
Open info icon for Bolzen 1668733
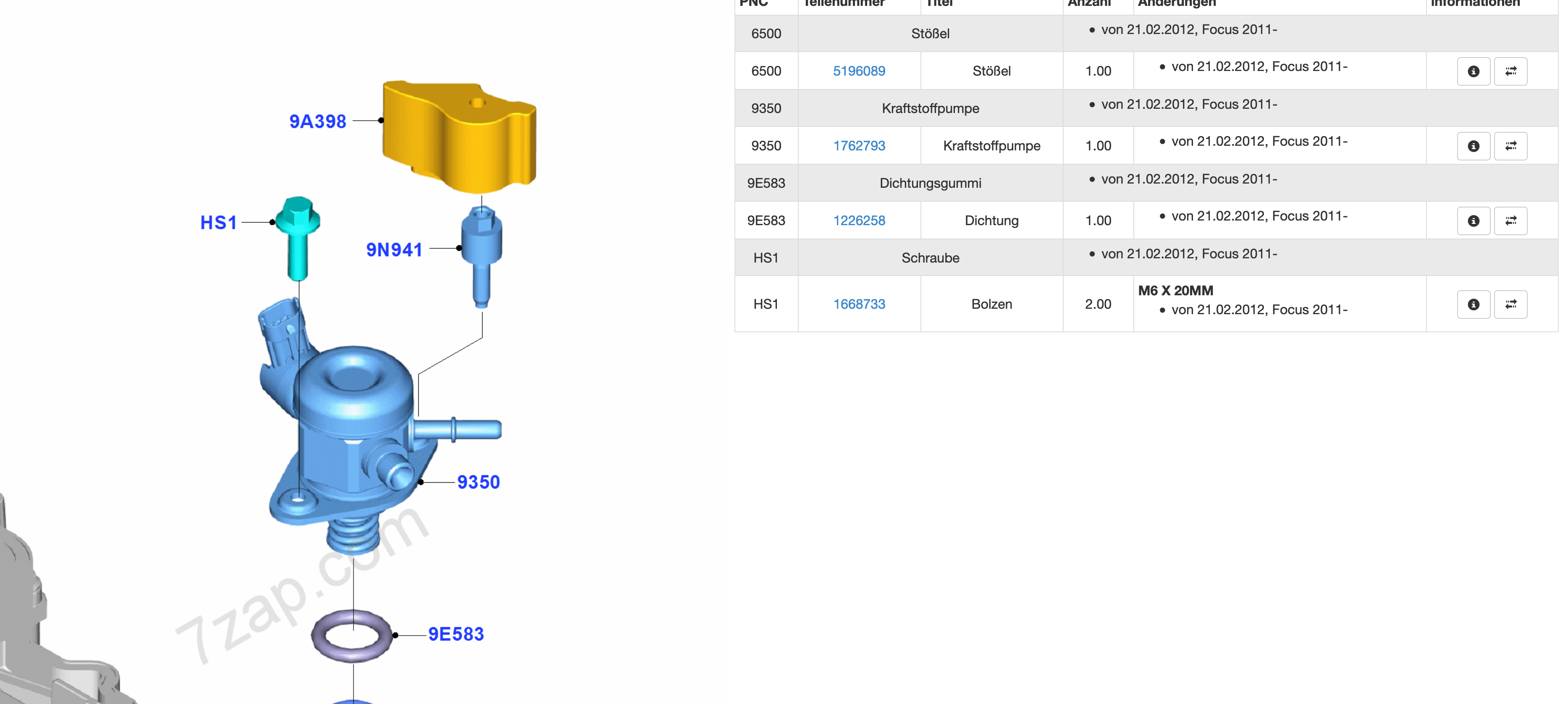1473,305
